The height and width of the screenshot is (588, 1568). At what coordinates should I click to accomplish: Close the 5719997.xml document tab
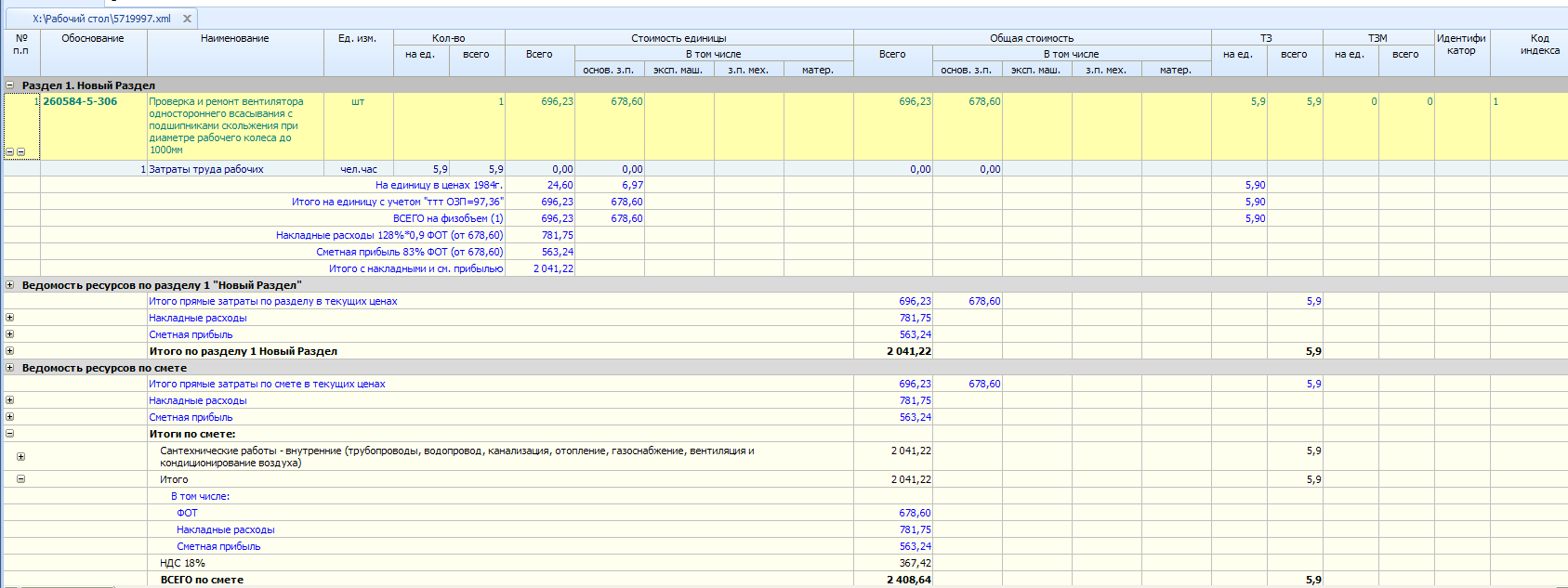click(187, 19)
